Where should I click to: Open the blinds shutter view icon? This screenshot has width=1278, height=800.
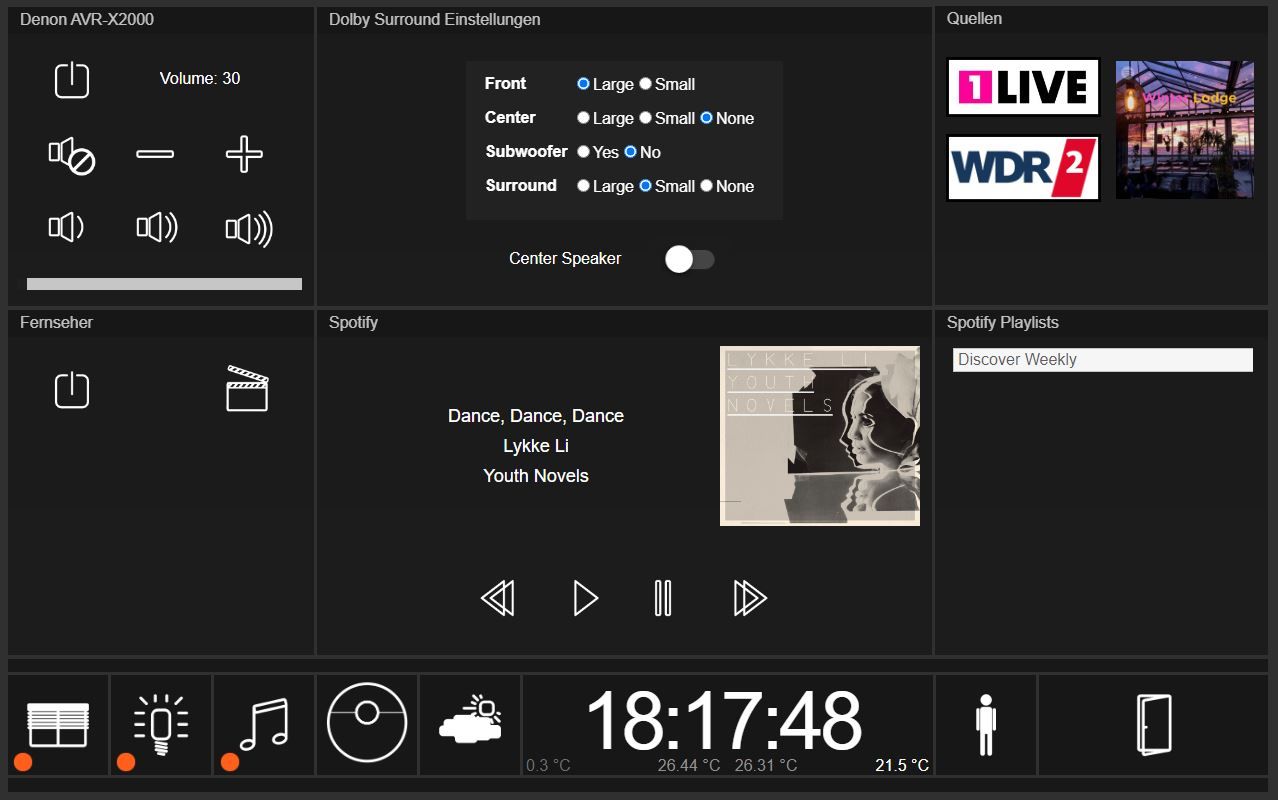click(x=58, y=725)
